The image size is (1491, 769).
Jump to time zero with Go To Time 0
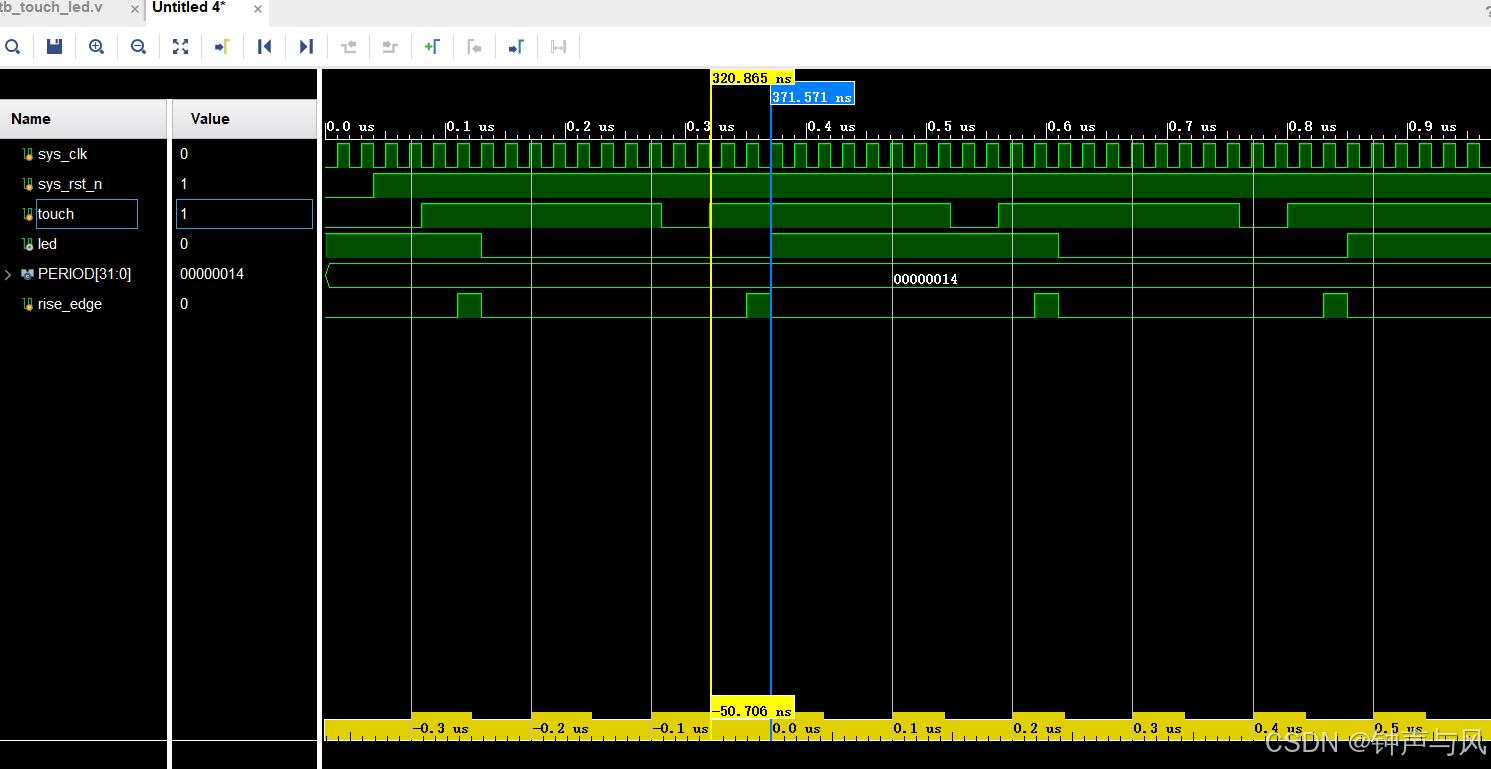tap(264, 46)
